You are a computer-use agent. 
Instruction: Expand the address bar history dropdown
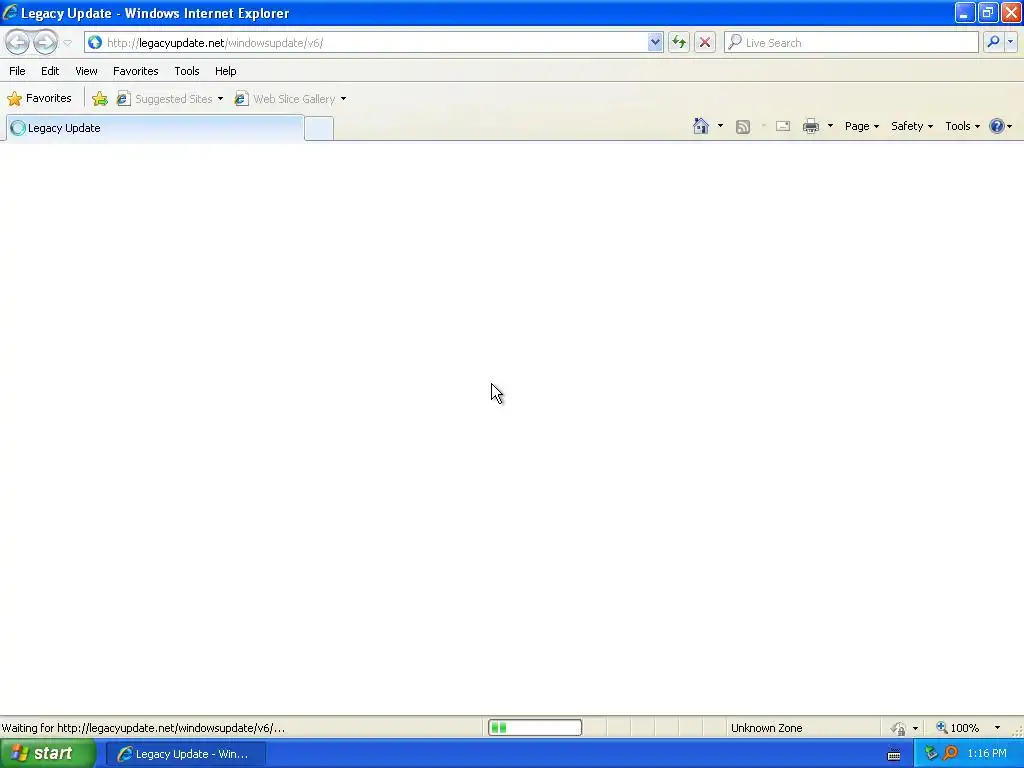[x=655, y=42]
